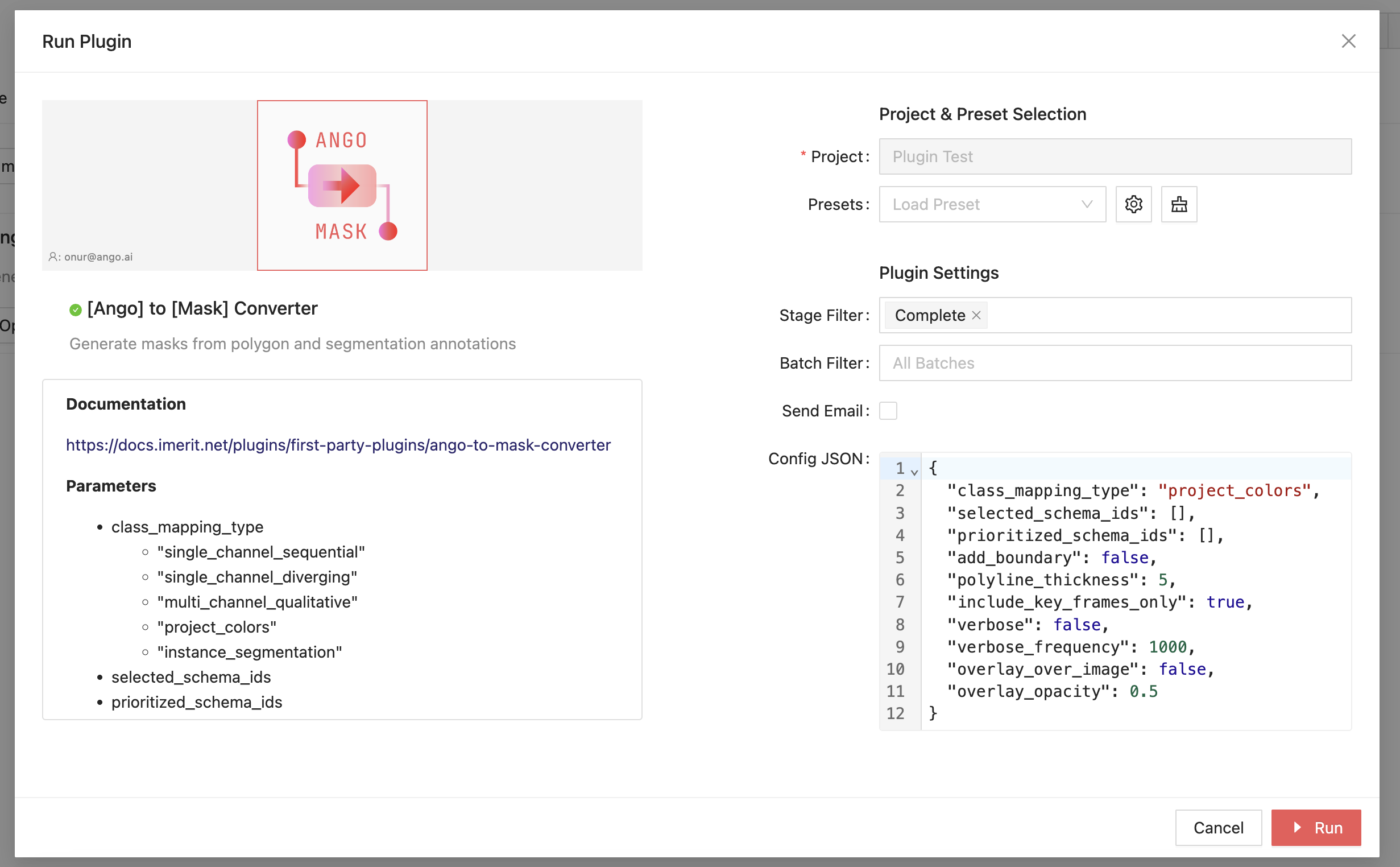Viewport: 1400px width, 867px height.
Task: Click the clear preset broom icon
Action: tap(1179, 204)
